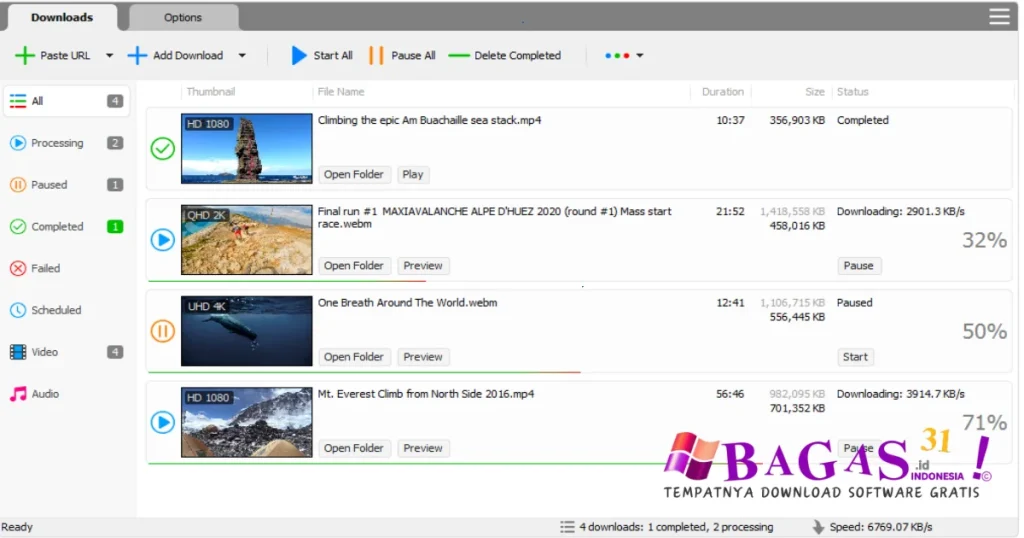Click the Mt. Everest HD 1080 thumbnail
The height and width of the screenshot is (538, 1024).
coord(247,422)
